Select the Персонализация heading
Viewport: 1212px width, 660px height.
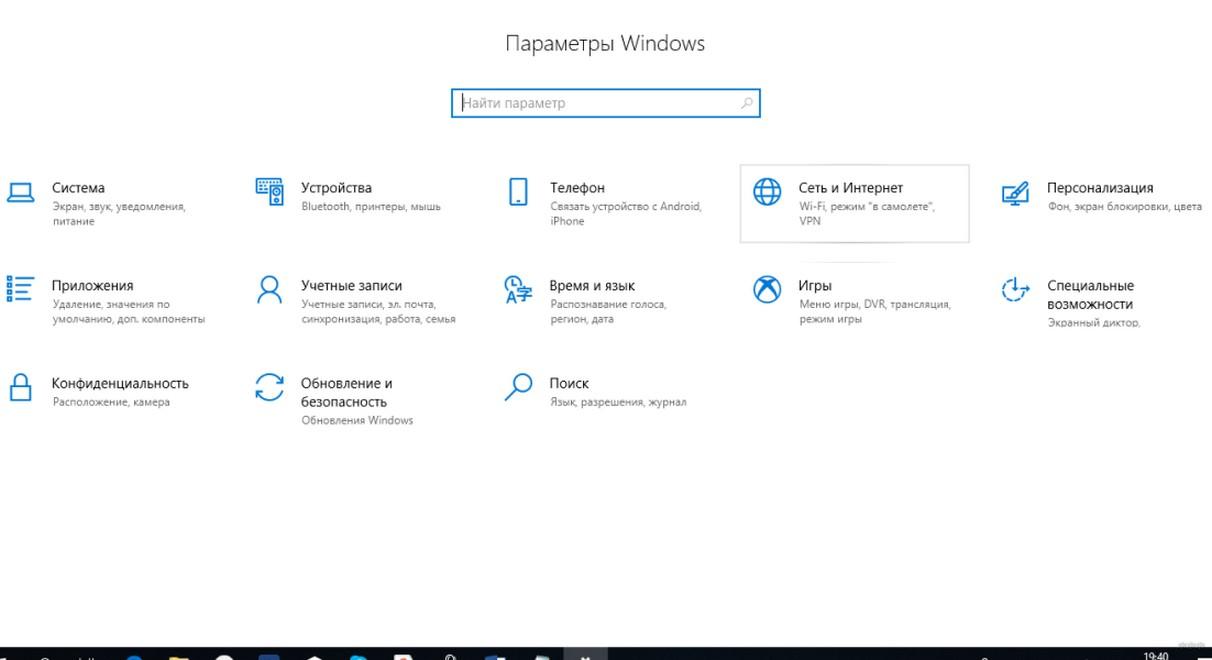1100,188
